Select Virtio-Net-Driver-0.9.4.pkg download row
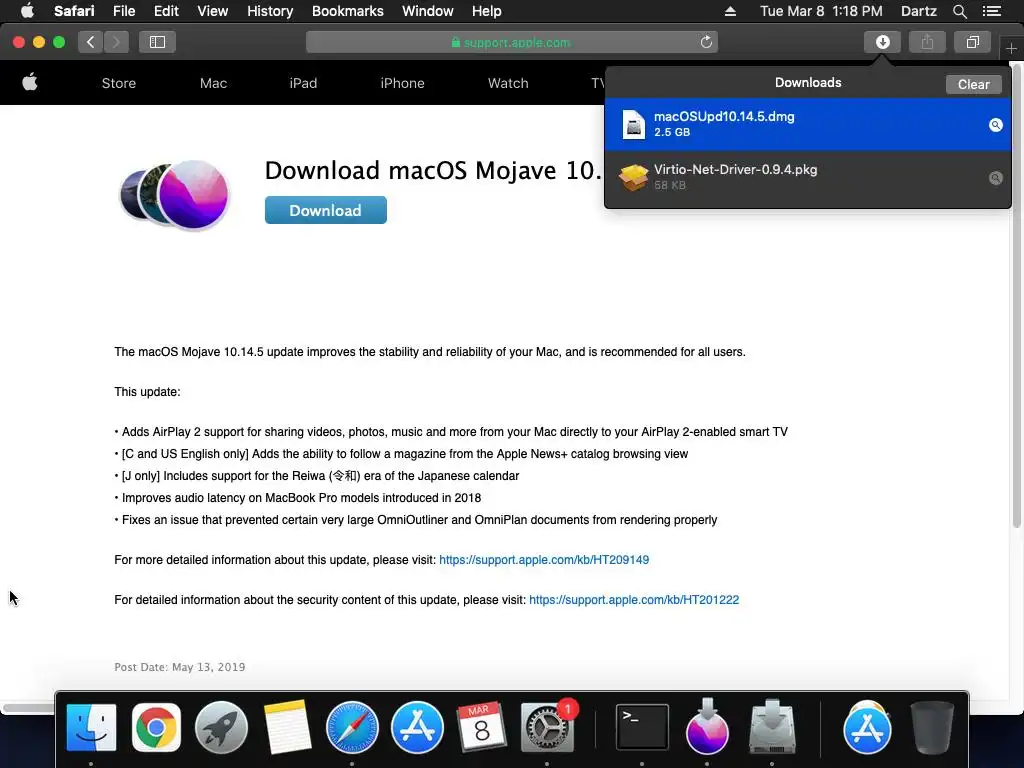Viewport: 1024px width, 768px height. click(808, 177)
